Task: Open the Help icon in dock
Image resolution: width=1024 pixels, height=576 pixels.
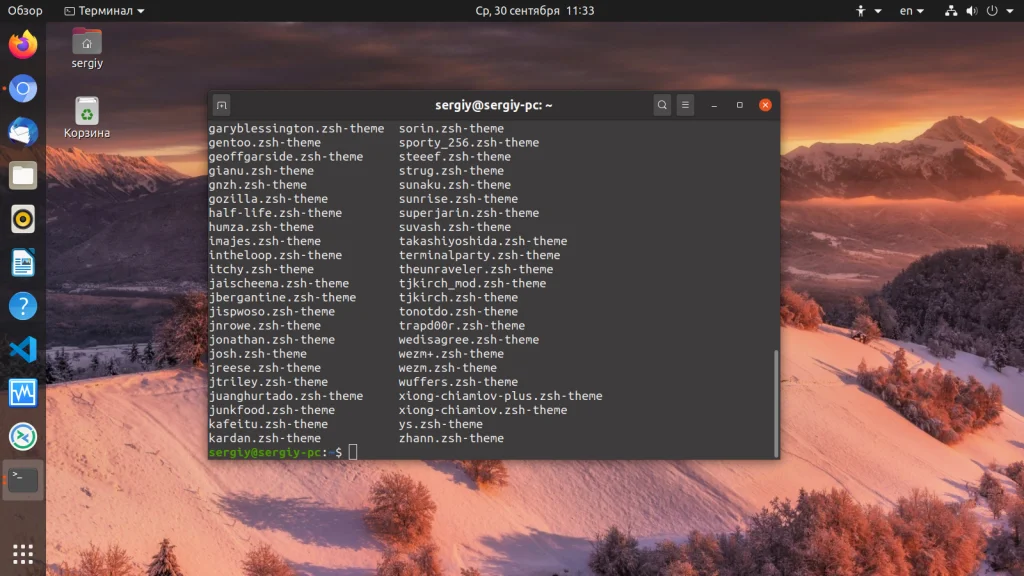Action: pos(23,306)
